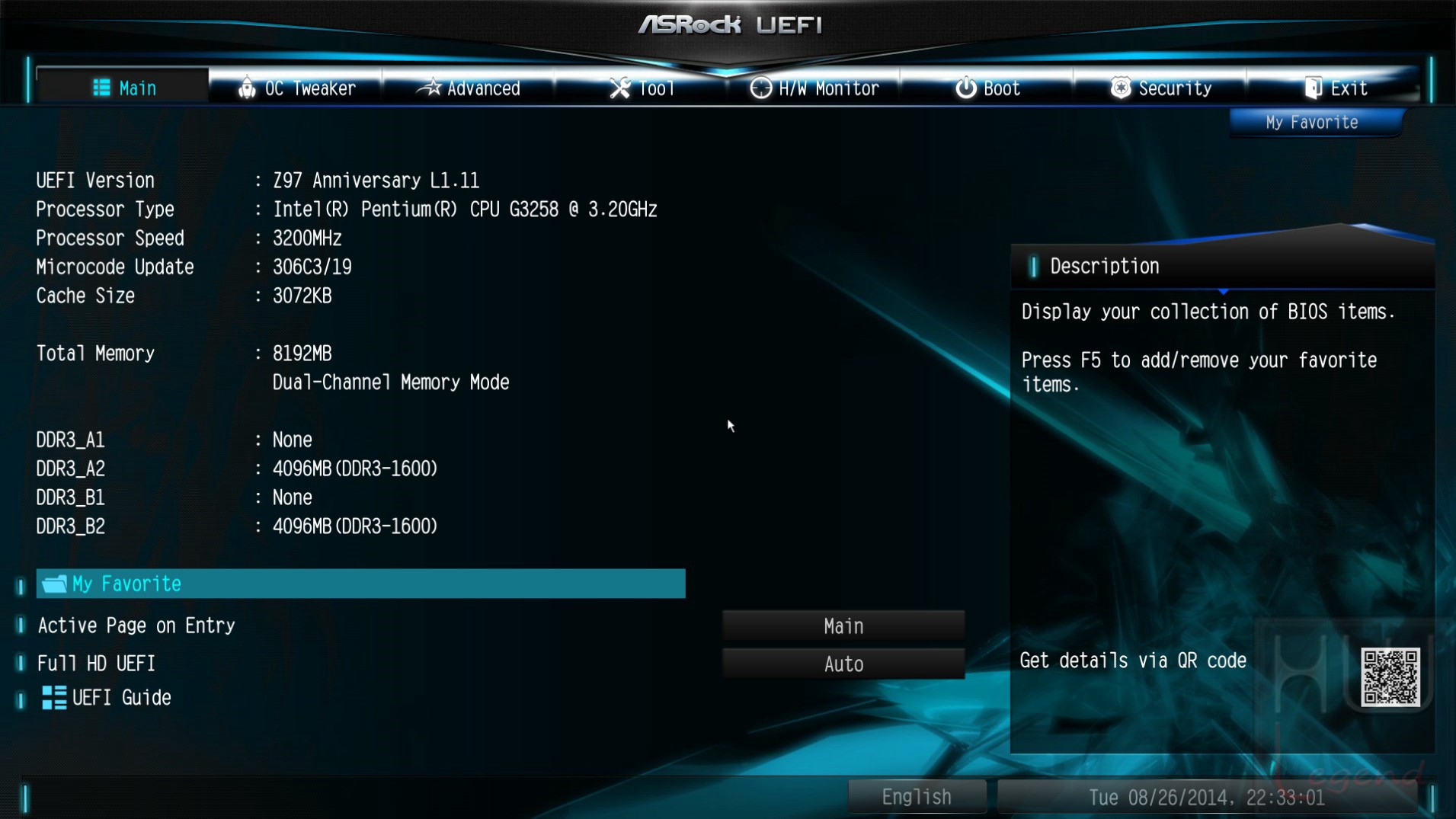Click the My Favorite folder icon

pyautogui.click(x=54, y=584)
